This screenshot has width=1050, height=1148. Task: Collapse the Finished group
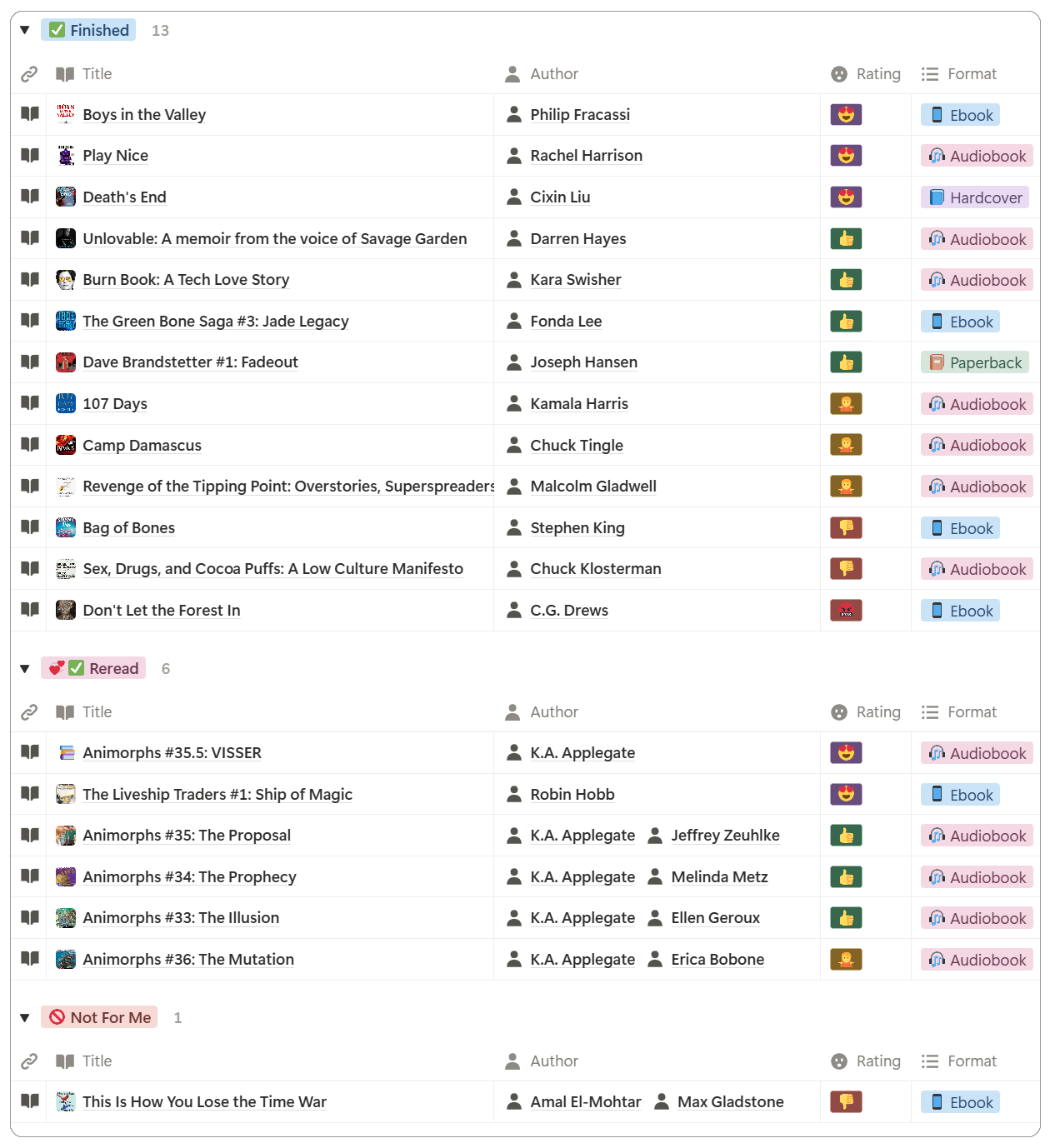(25, 31)
